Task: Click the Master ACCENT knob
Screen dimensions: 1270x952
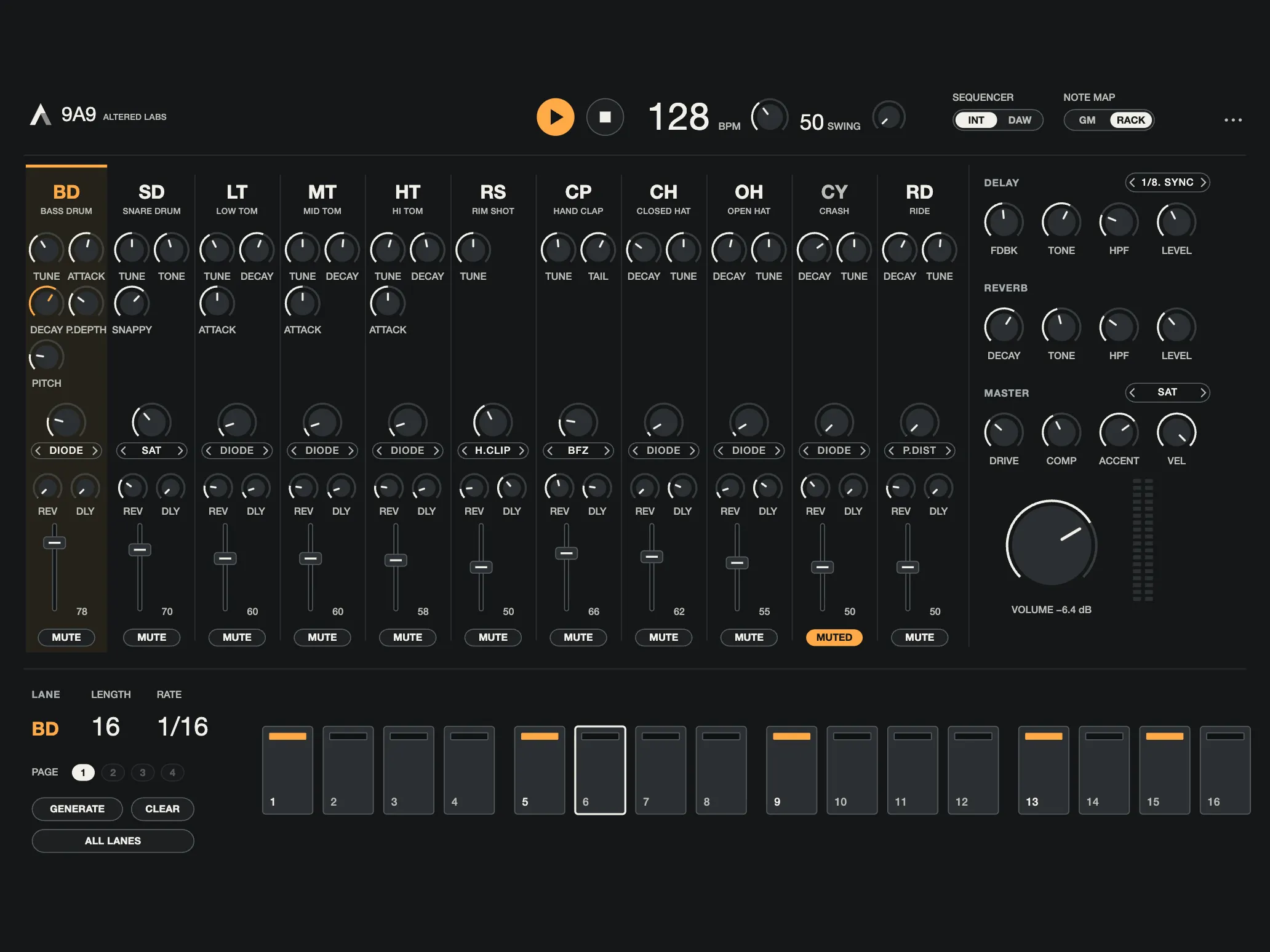Action: (1119, 432)
